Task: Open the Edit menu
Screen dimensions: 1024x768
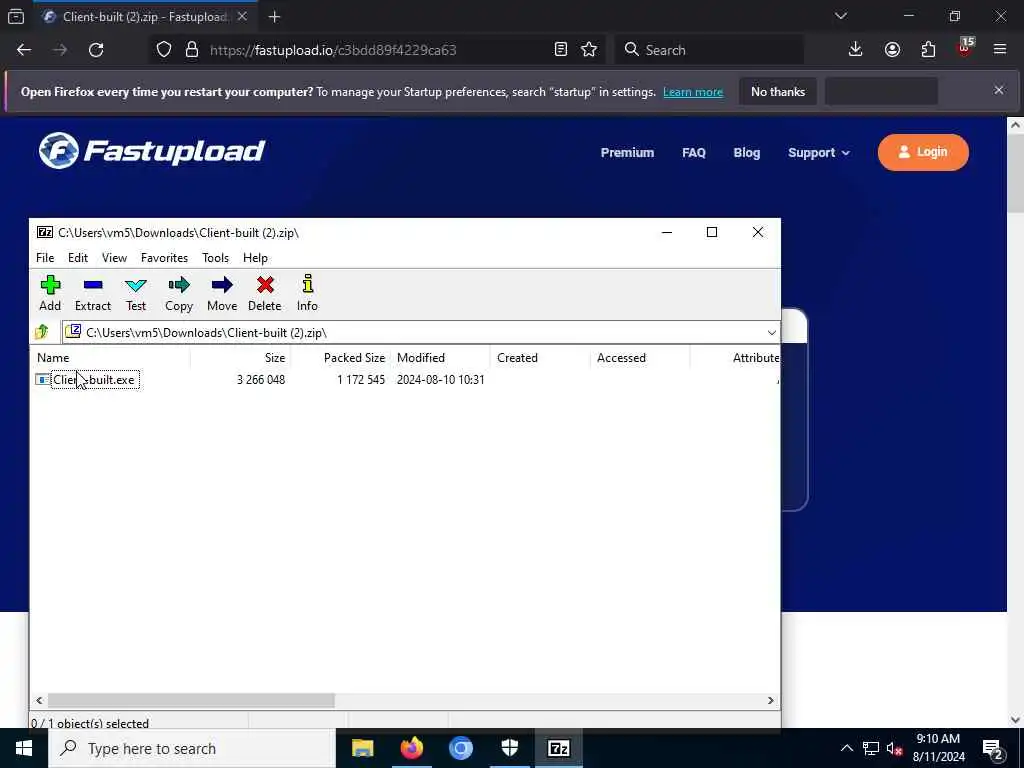Action: coord(78,258)
